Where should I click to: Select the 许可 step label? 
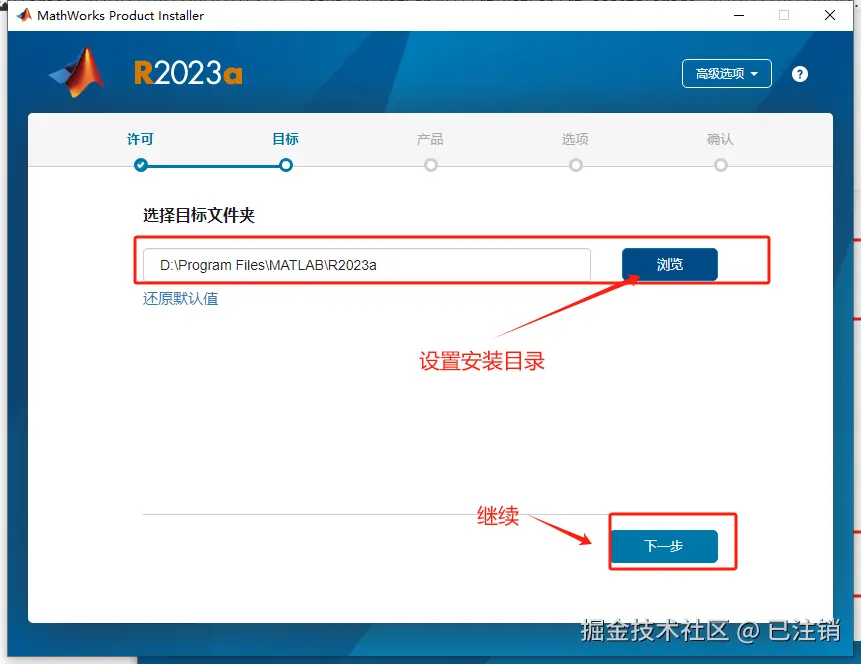141,139
